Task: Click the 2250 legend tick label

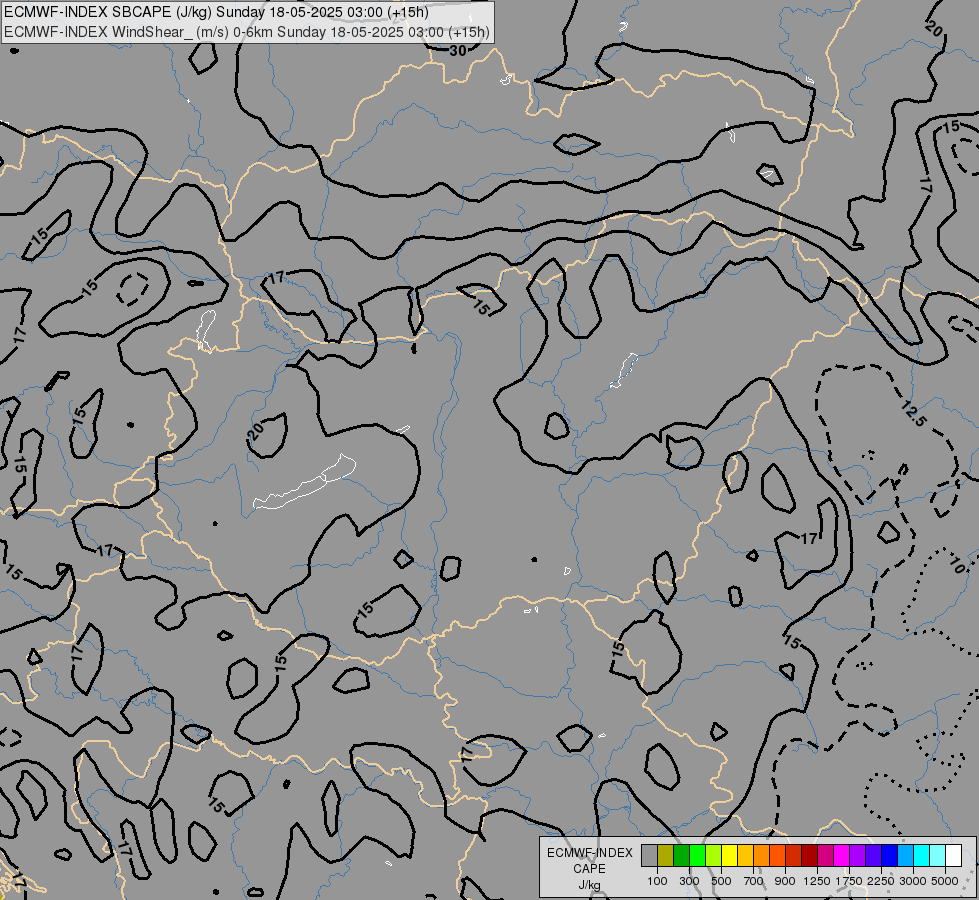Action: coord(880,881)
